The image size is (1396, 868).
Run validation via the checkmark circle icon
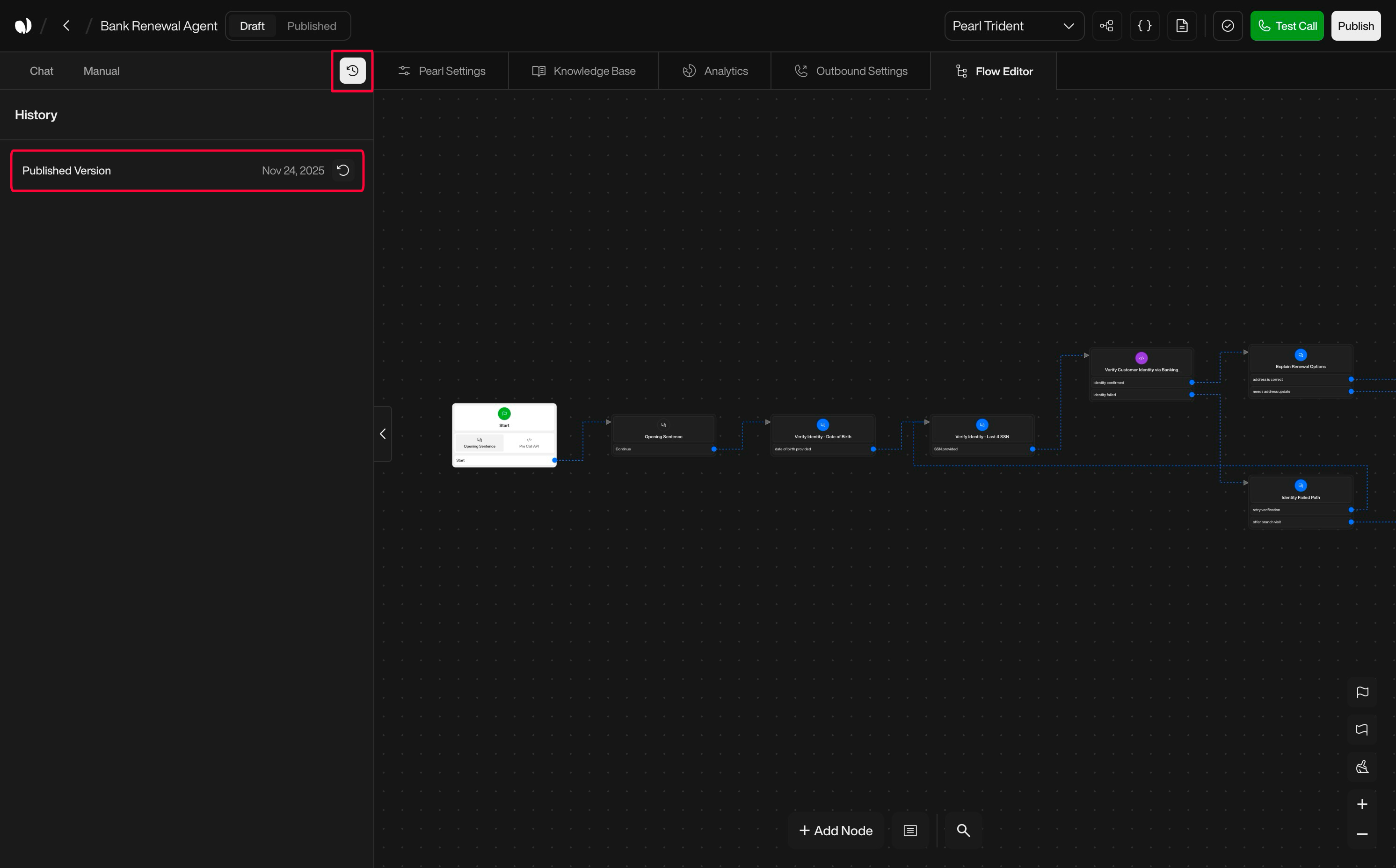point(1228,25)
